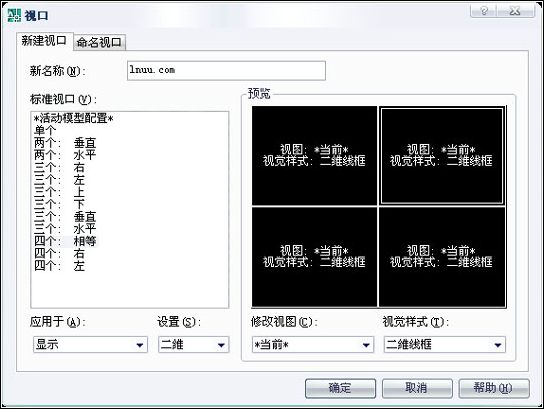
Task: Open the 修改视图 dropdown showing *当前*
Action: pyautogui.click(x=313, y=344)
